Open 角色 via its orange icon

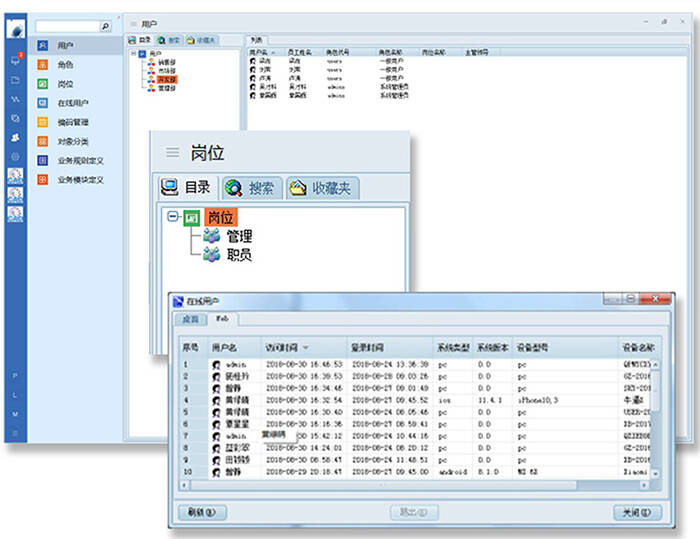click(43, 65)
